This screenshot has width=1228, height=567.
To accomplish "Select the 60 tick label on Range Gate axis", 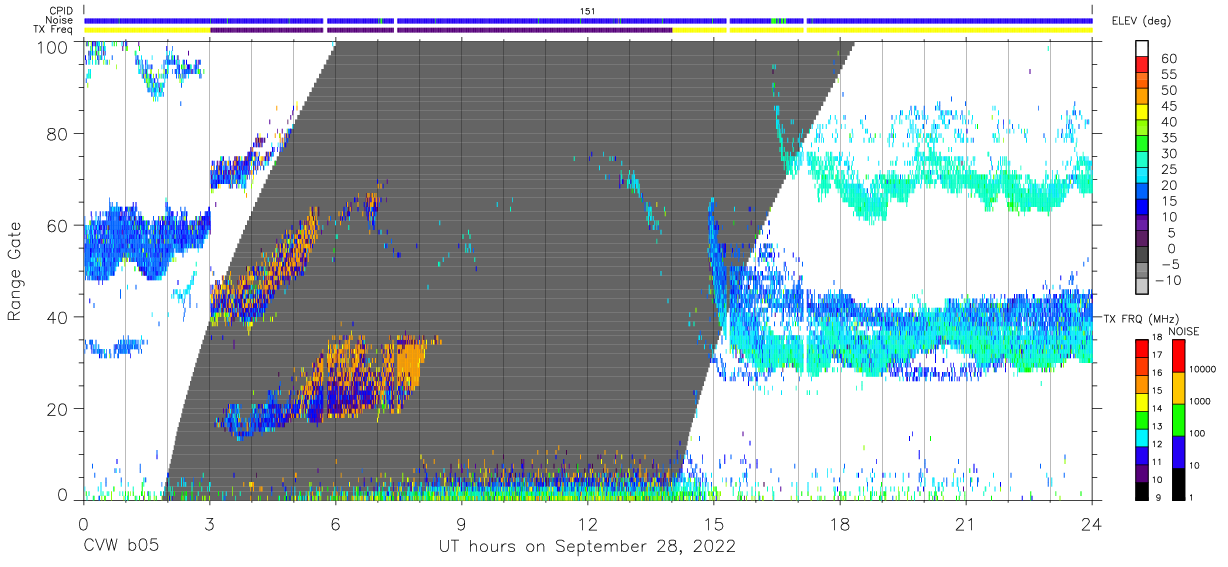I will point(58,225).
